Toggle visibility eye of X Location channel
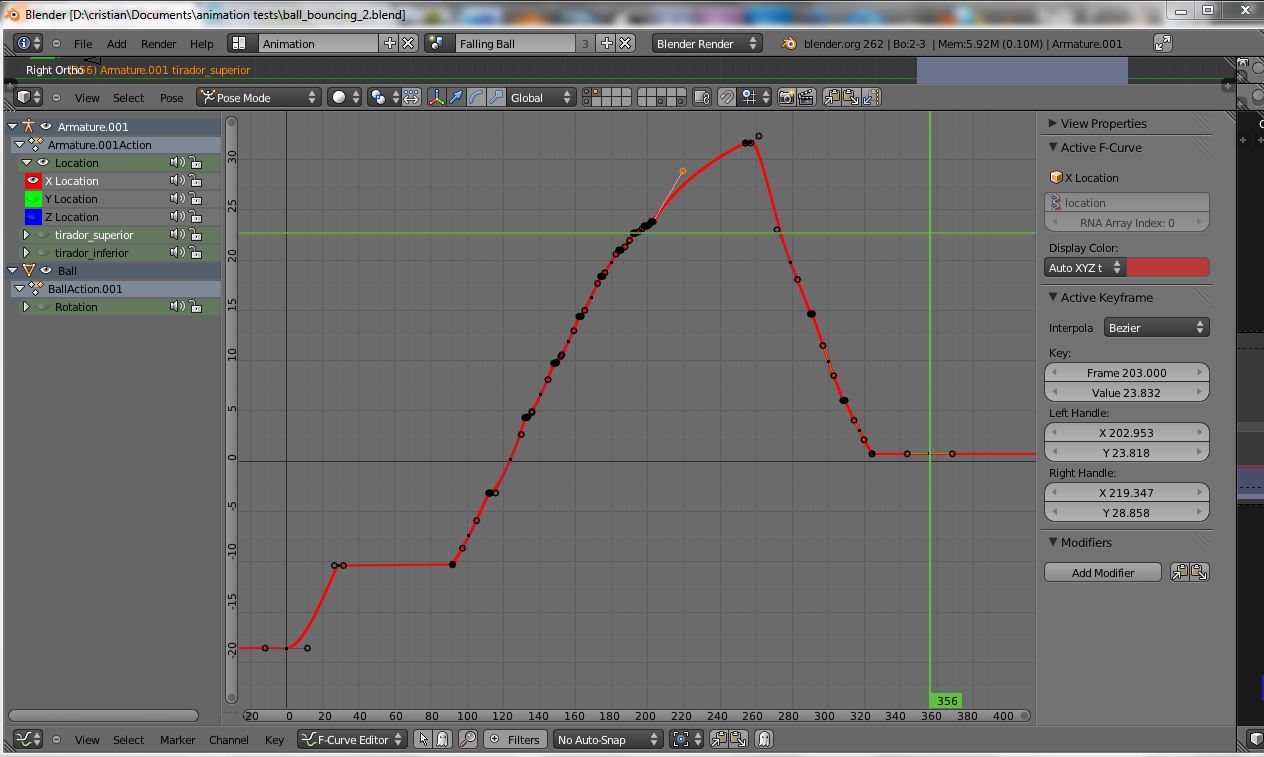The width and height of the screenshot is (1264, 757). click(x=33, y=180)
